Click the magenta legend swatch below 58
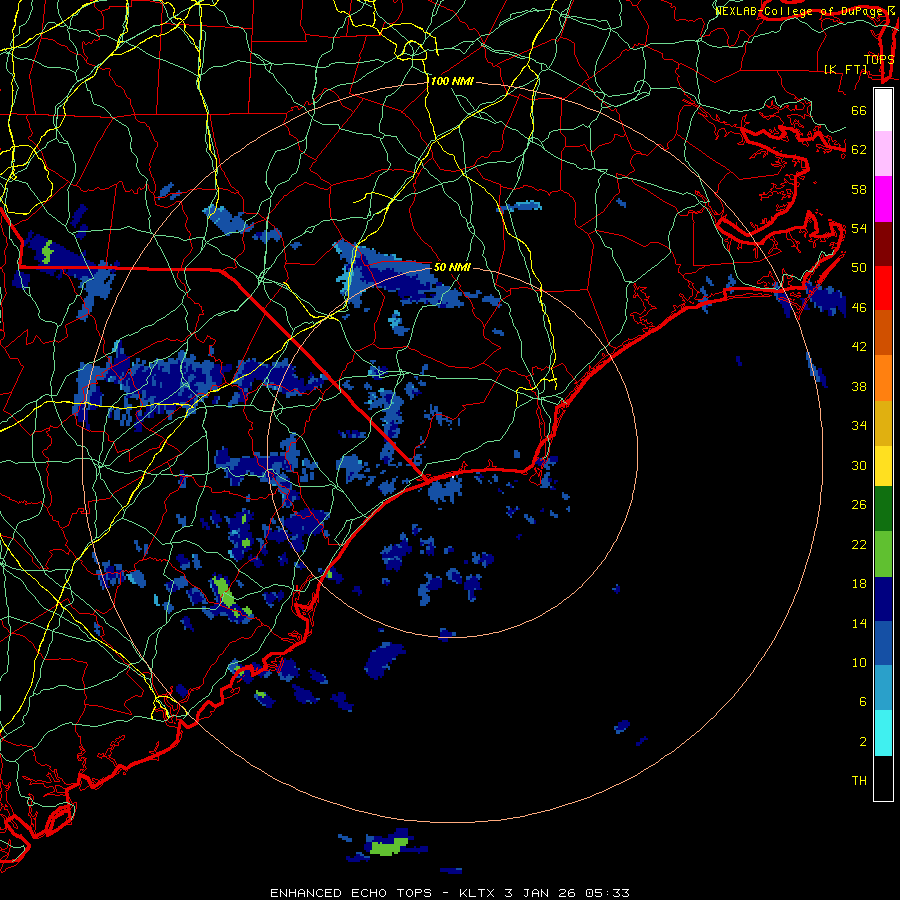This screenshot has width=900, height=900. click(x=883, y=199)
